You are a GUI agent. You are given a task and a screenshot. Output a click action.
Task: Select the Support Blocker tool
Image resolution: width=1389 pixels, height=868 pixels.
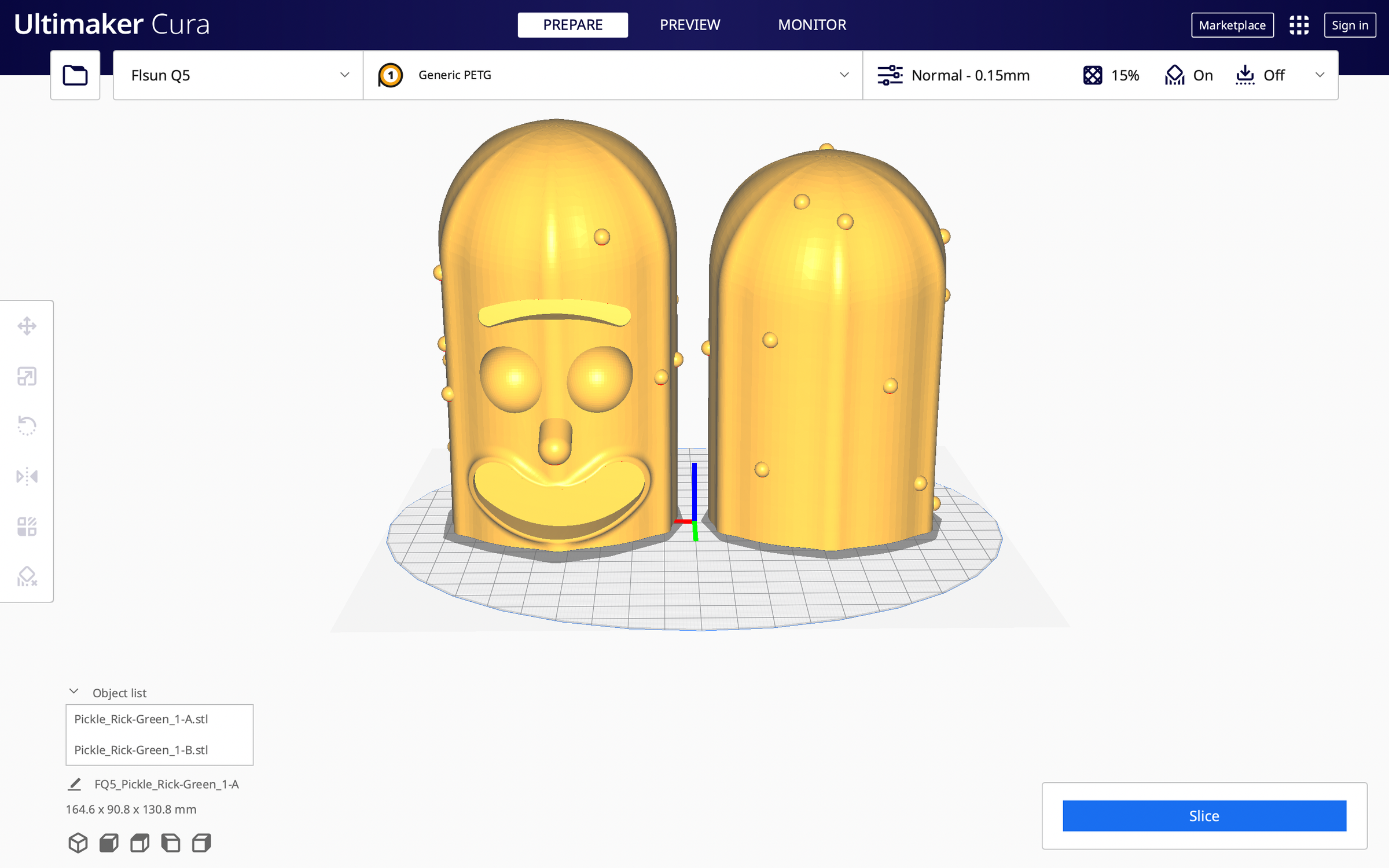coord(27,576)
